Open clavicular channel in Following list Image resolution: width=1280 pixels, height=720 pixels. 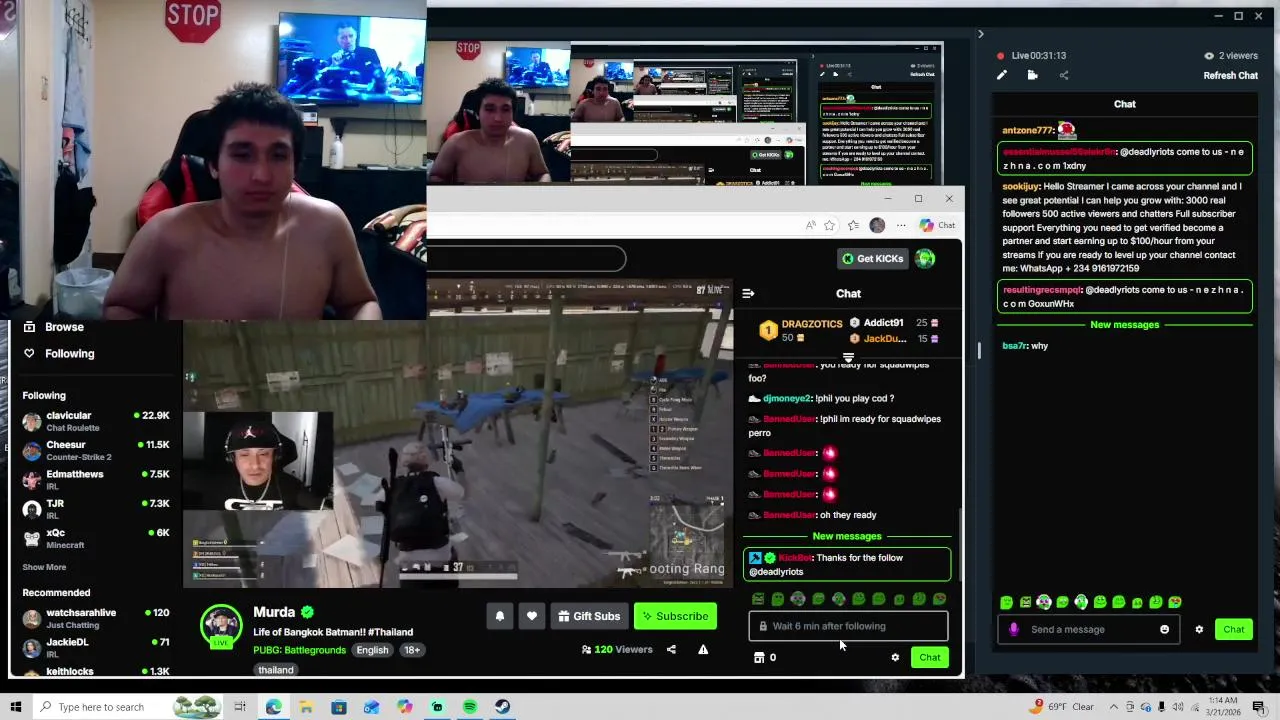[95, 421]
